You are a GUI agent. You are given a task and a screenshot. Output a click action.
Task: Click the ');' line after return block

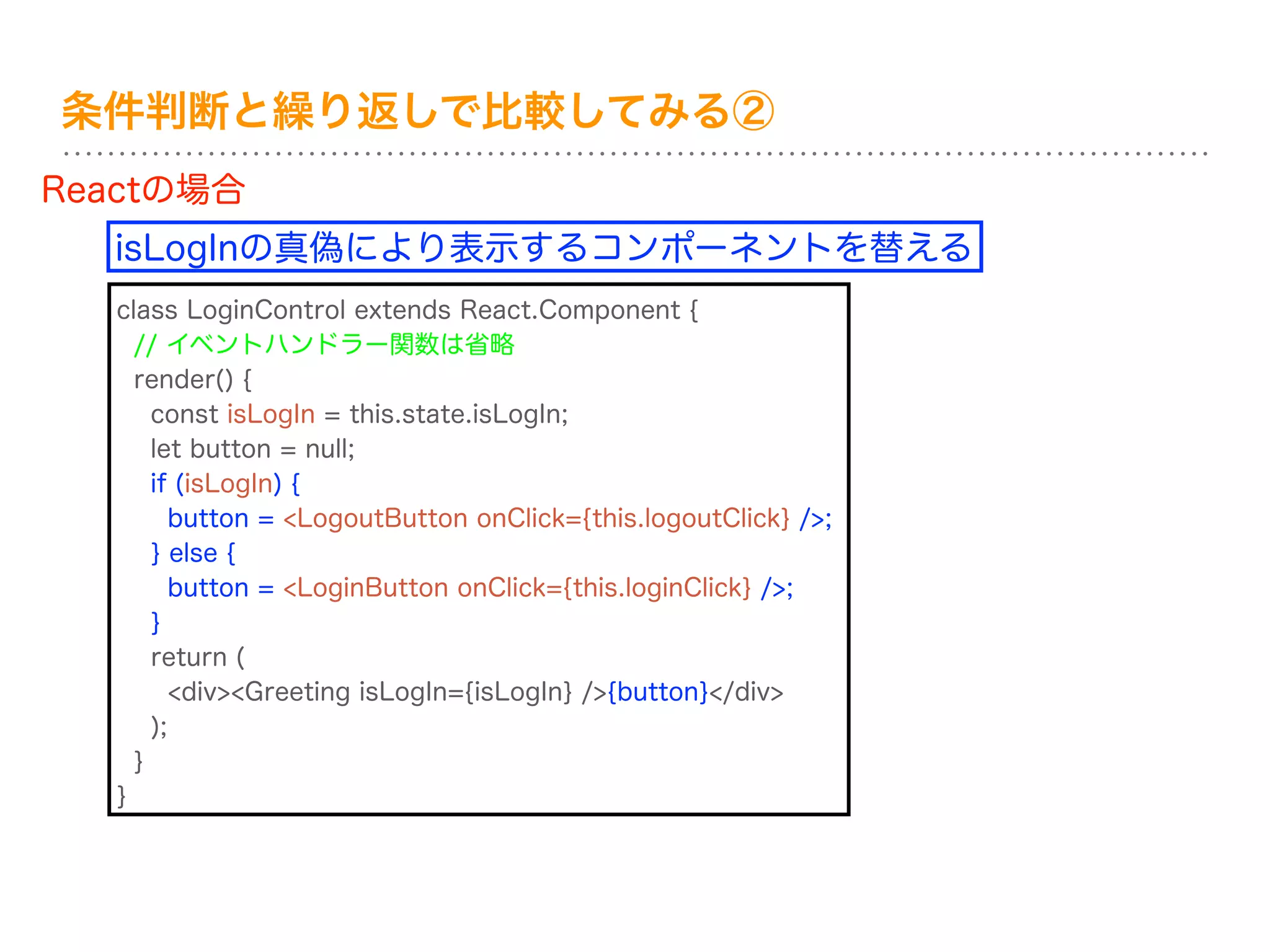pos(159,726)
